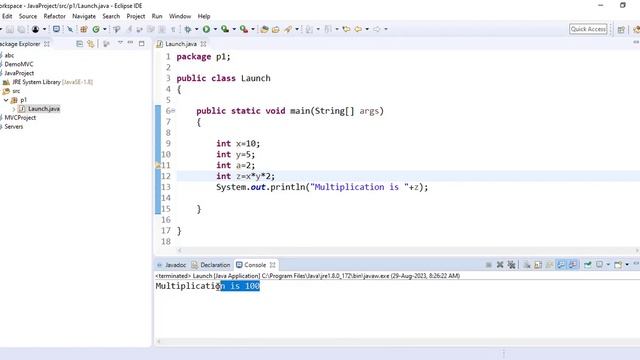Collapse the main method fold on line 6

tap(173, 111)
